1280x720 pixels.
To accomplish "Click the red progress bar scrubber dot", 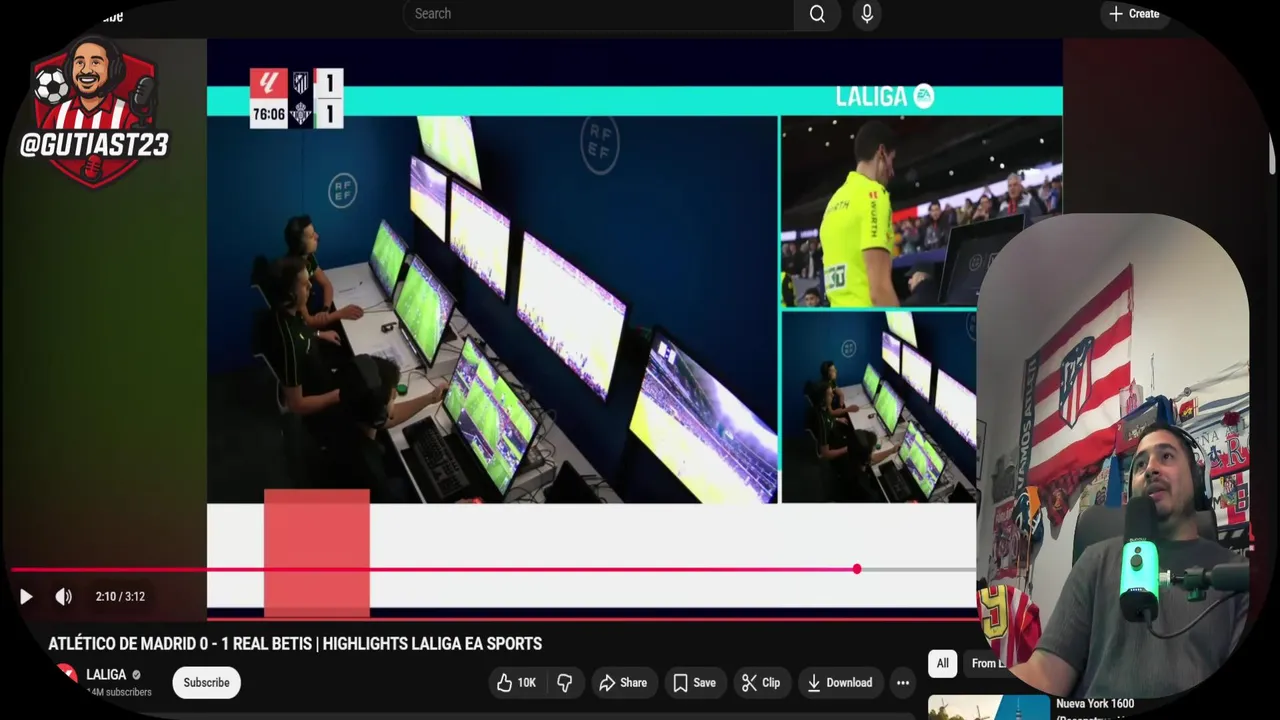I will coord(857,569).
